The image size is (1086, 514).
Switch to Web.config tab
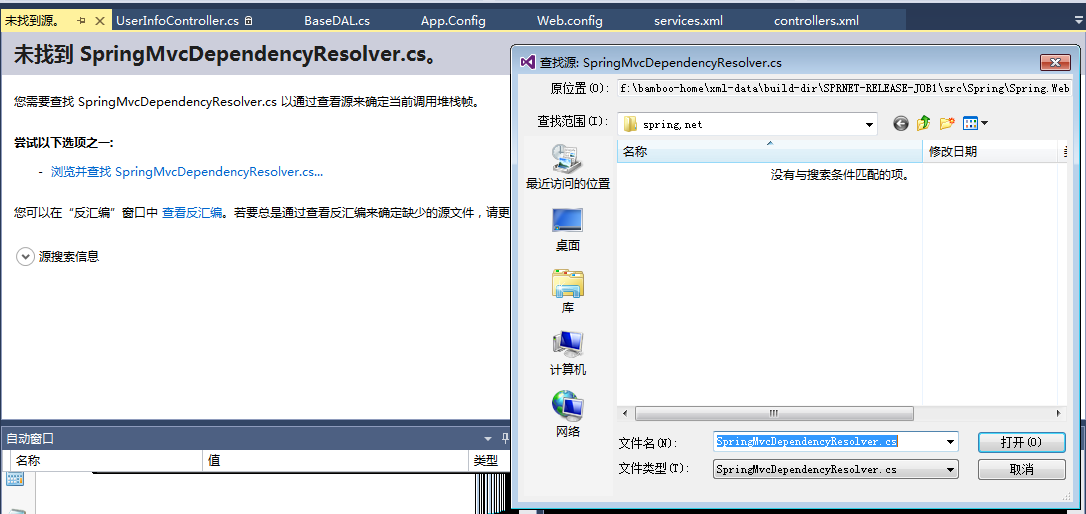coord(569,21)
